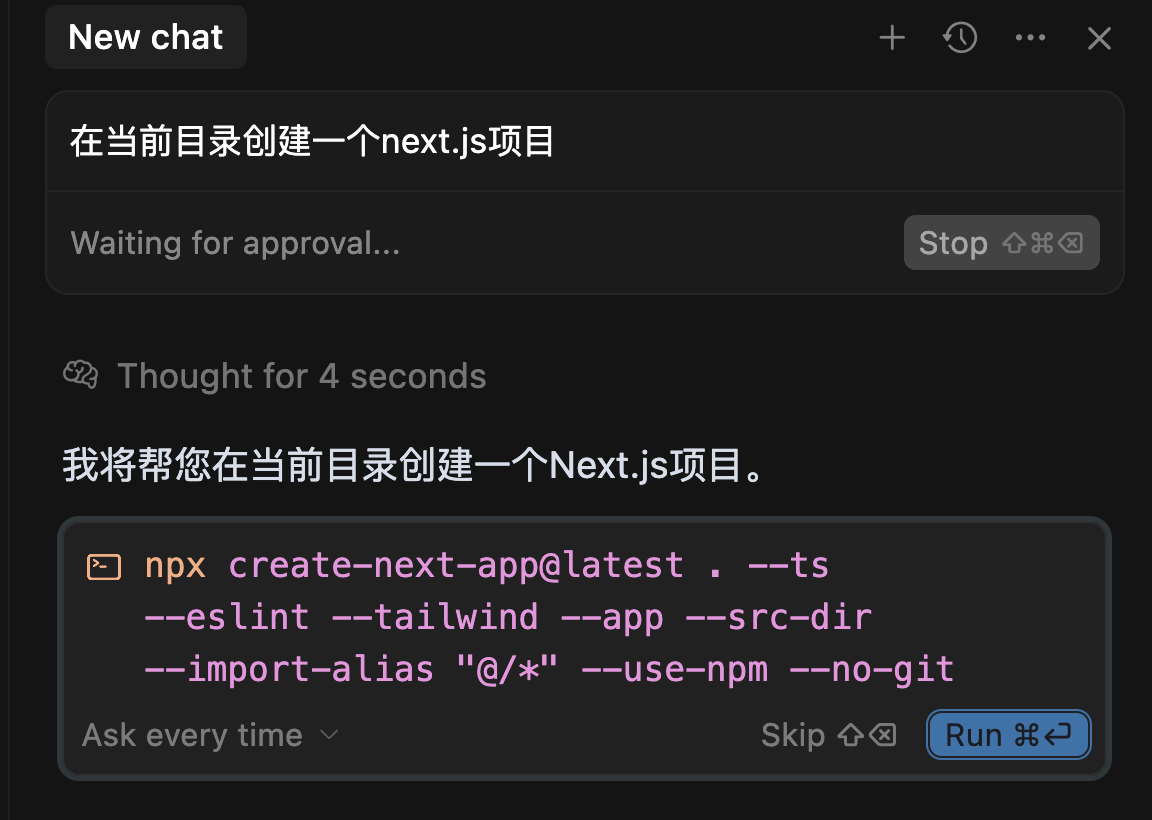Viewport: 1152px width, 820px height.
Task: Skip the proposed terminal command
Action: coord(793,736)
